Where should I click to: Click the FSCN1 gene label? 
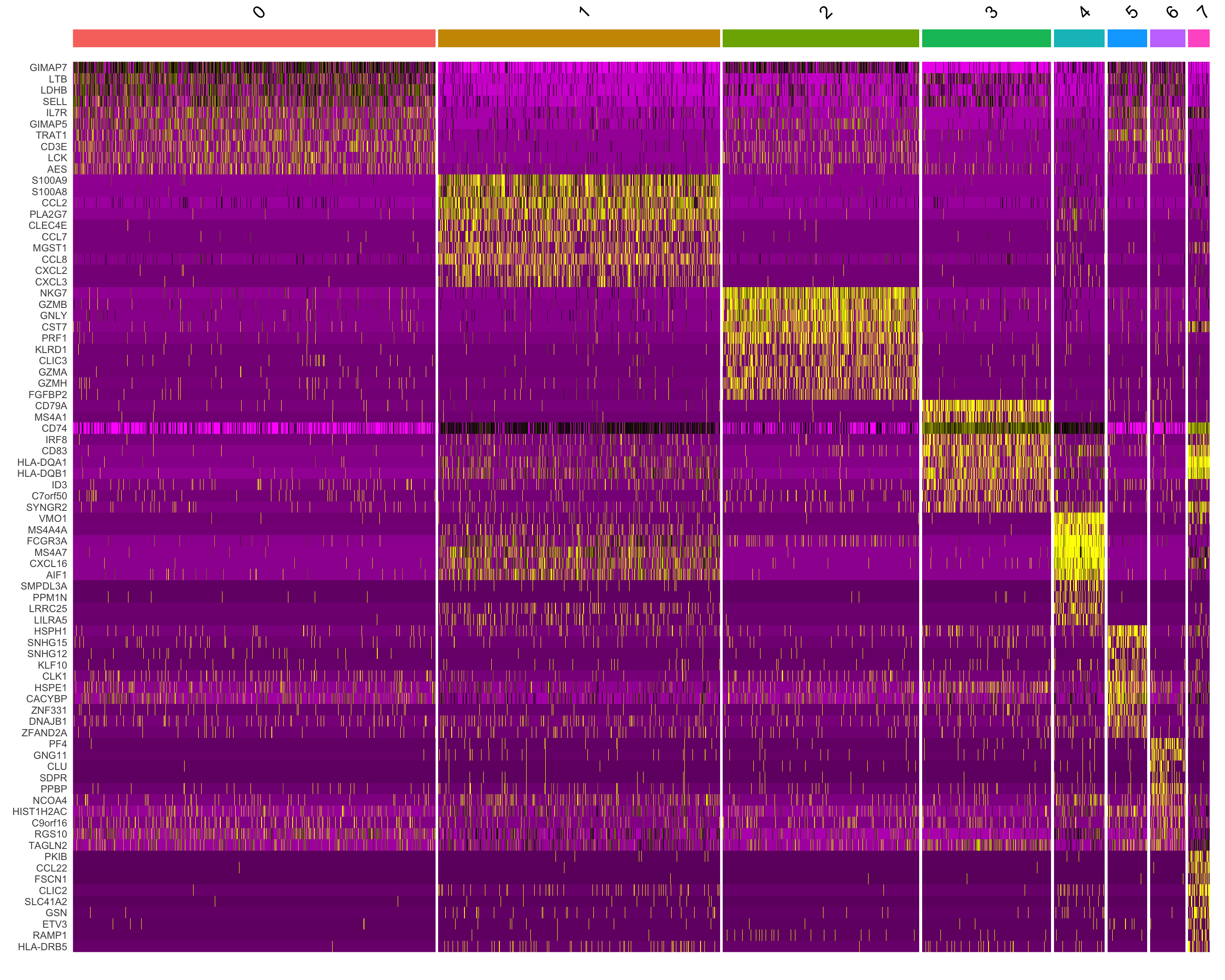coord(51,879)
